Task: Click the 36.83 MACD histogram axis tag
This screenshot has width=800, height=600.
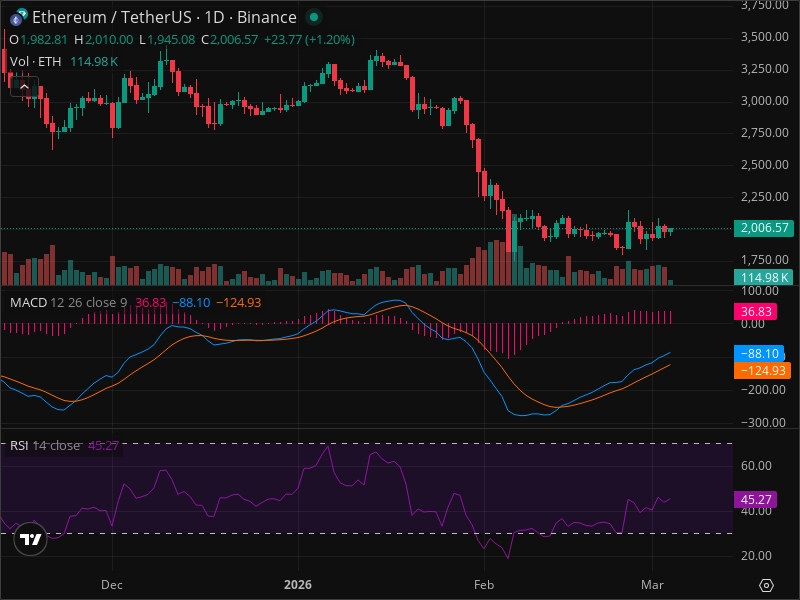Action: pyautogui.click(x=755, y=312)
